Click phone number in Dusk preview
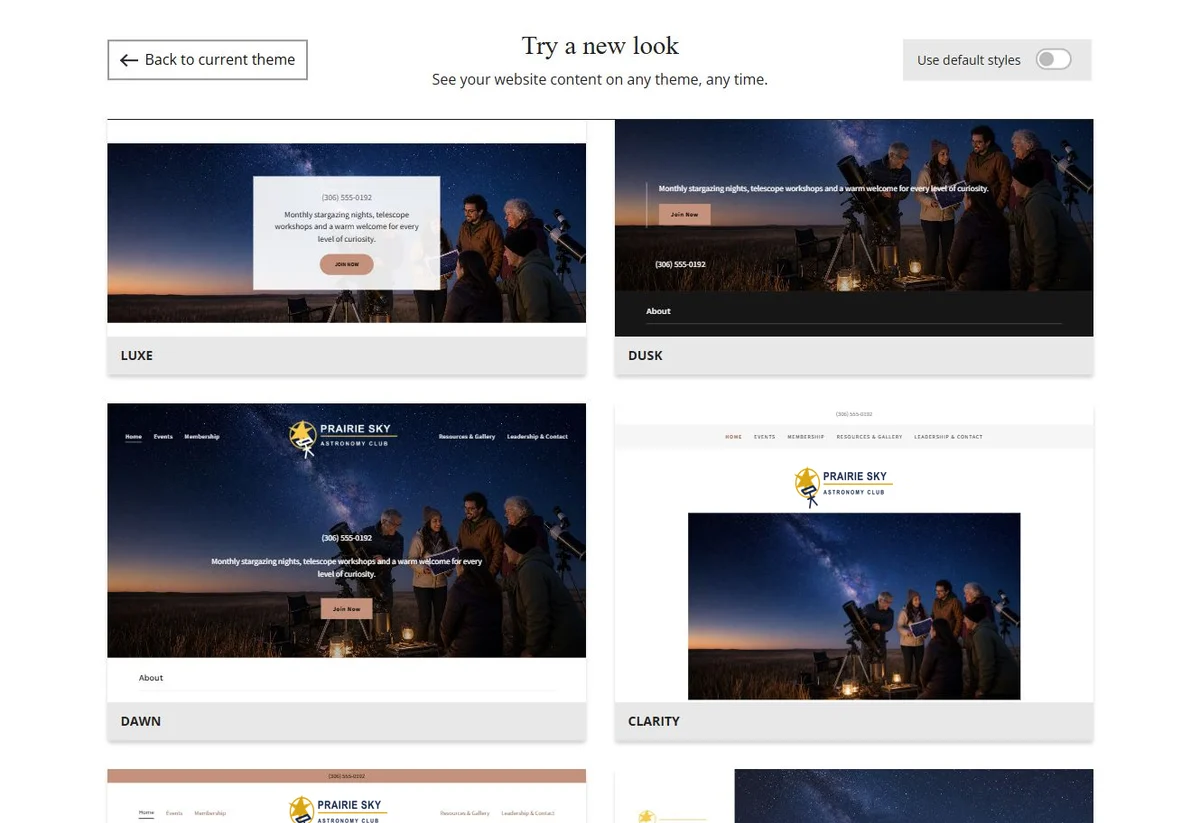1200x823 pixels. [x=680, y=264]
